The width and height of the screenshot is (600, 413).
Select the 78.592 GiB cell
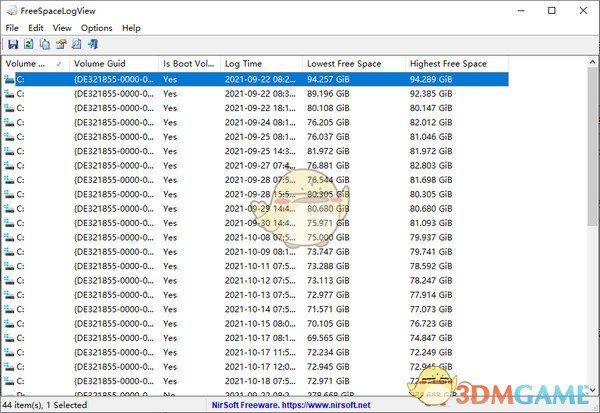(x=431, y=266)
